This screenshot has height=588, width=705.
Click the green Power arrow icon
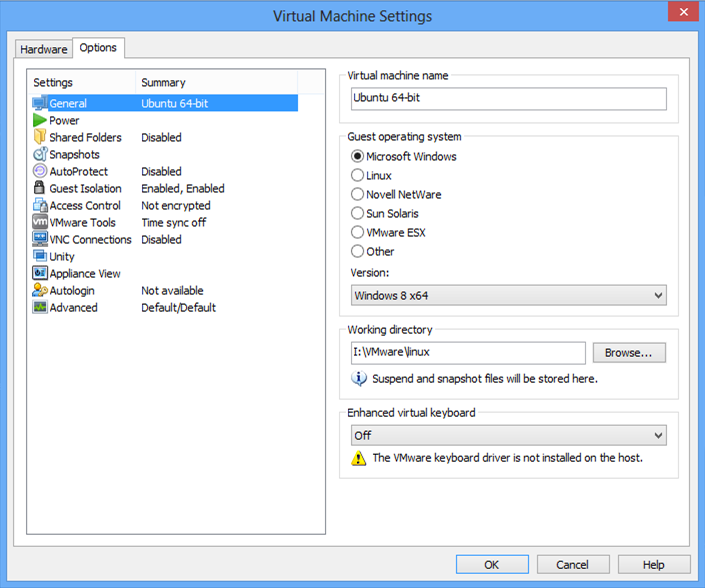40,120
